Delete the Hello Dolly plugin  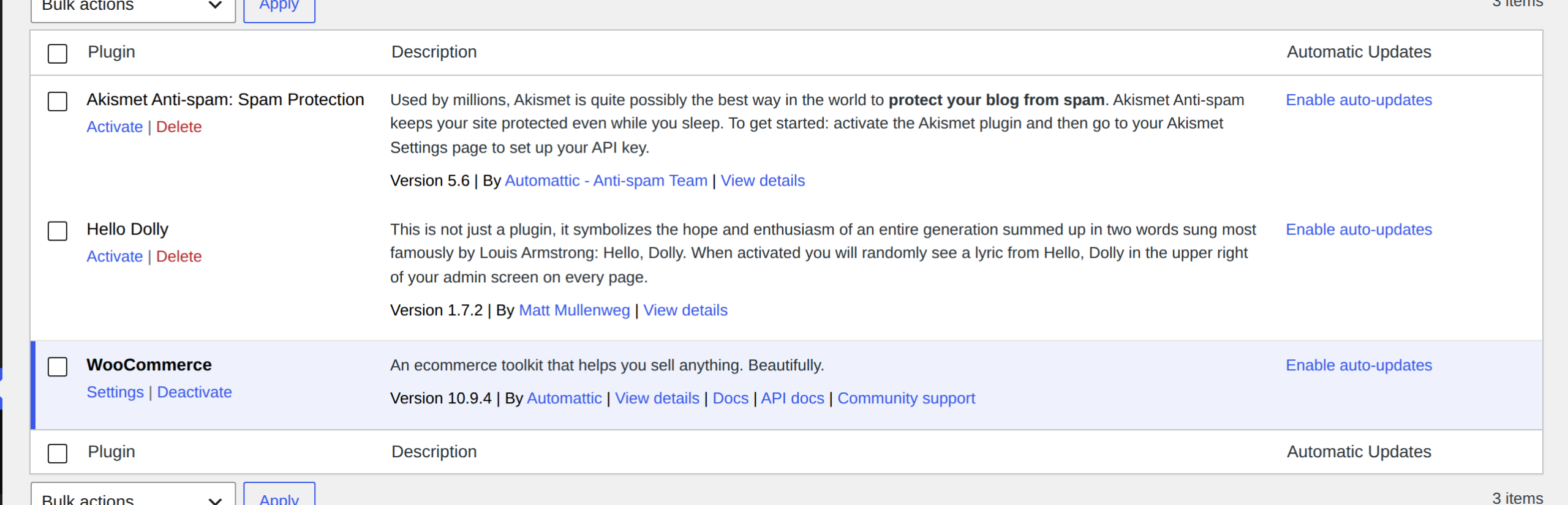tap(179, 256)
